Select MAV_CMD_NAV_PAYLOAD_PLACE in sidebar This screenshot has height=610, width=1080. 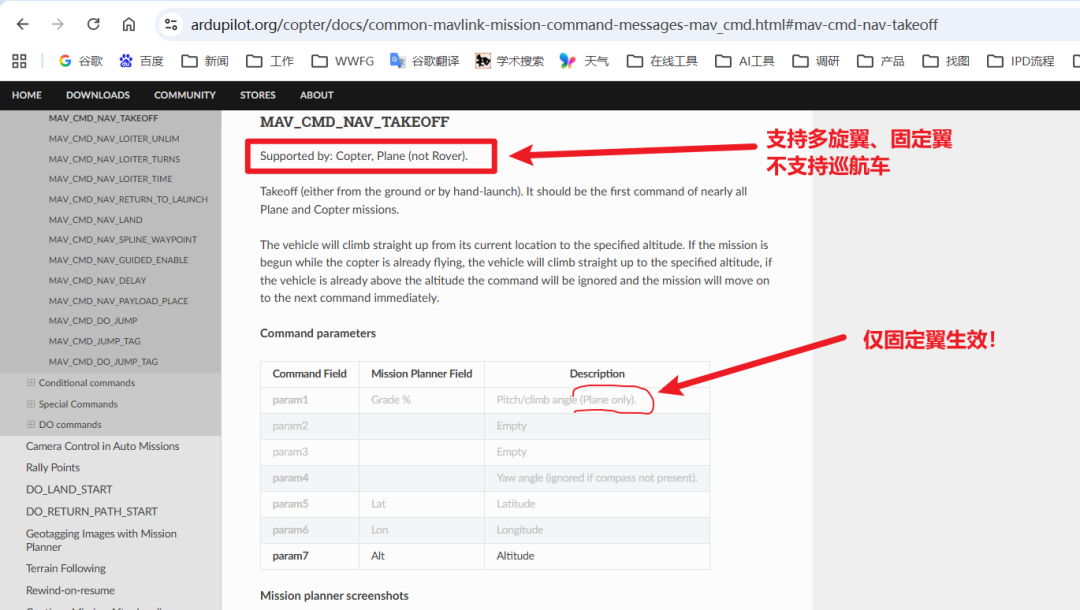[x=118, y=301]
